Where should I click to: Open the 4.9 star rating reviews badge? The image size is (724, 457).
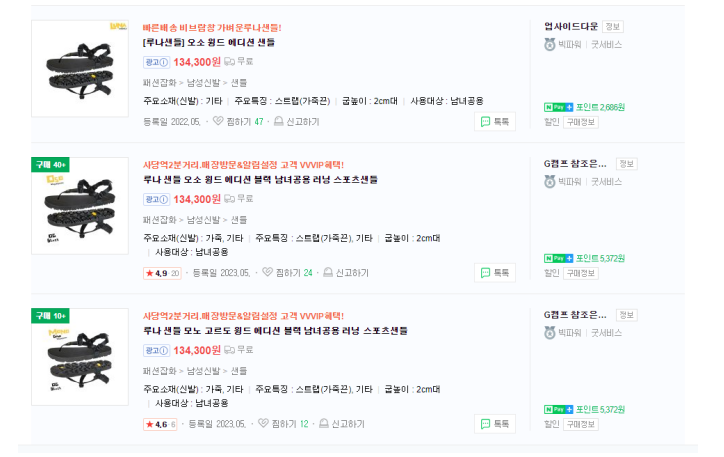pyautogui.click(x=162, y=273)
